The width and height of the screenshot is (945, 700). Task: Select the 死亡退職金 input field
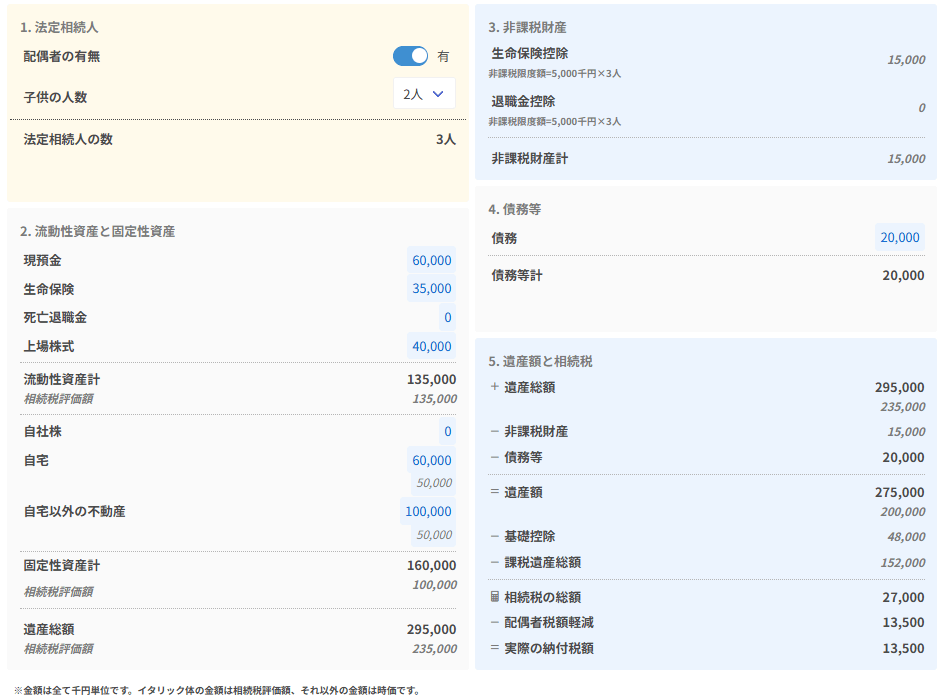click(x=447, y=317)
